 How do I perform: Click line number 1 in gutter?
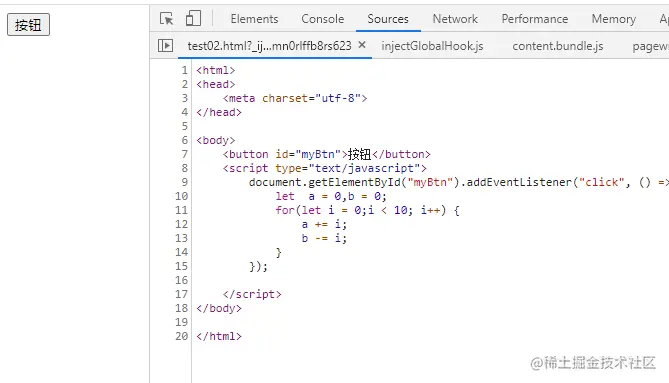pos(184,70)
